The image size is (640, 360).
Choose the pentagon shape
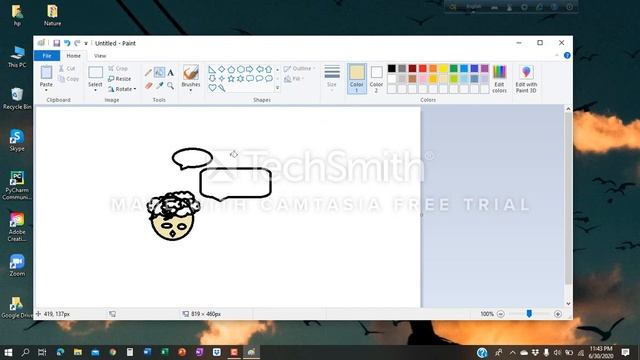(x=231, y=69)
